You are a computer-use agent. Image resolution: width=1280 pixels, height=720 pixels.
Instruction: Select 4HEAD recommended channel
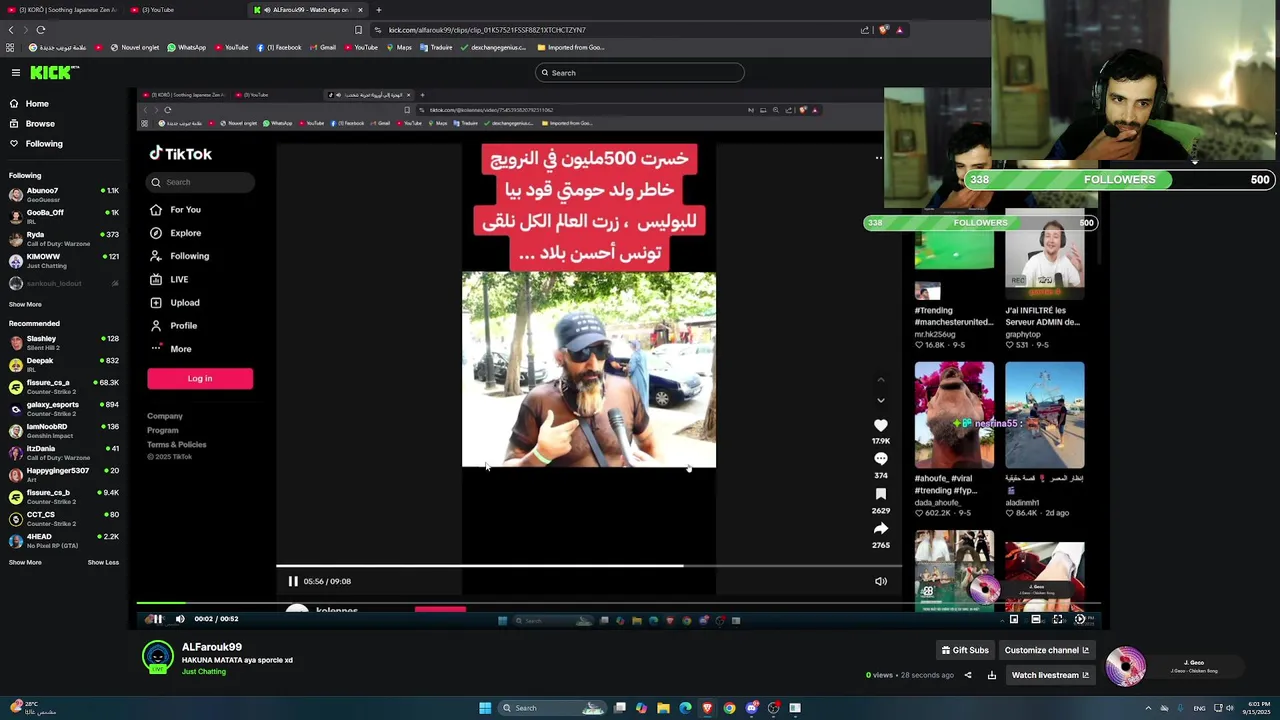[64, 540]
